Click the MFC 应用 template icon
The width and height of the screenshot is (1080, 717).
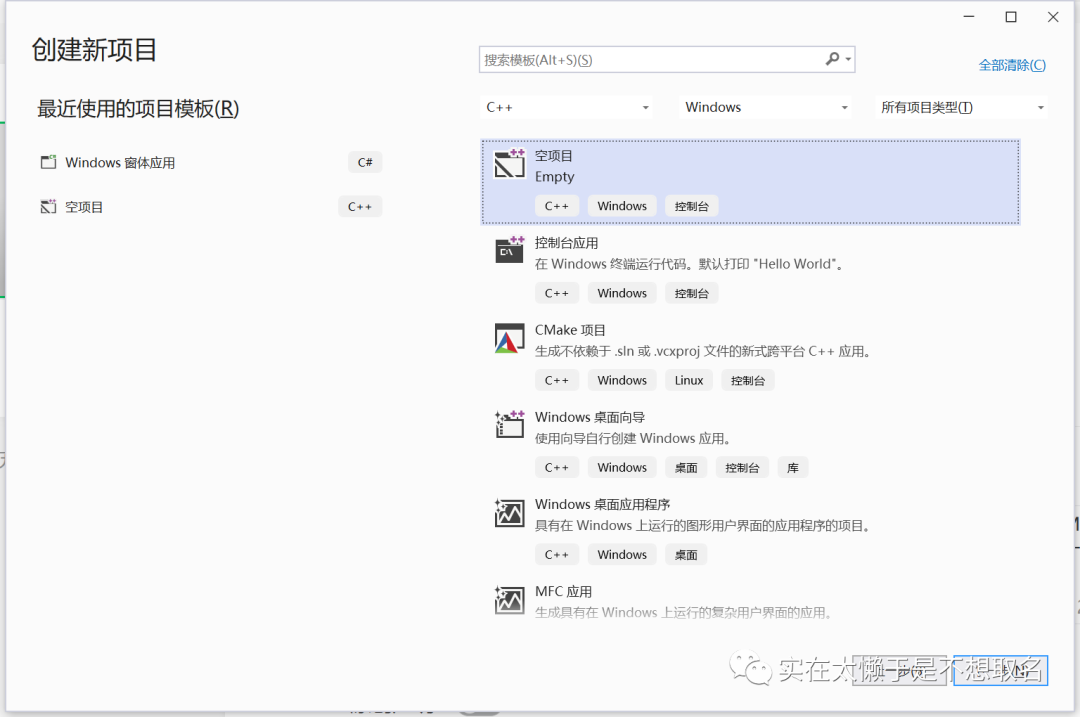click(x=510, y=600)
